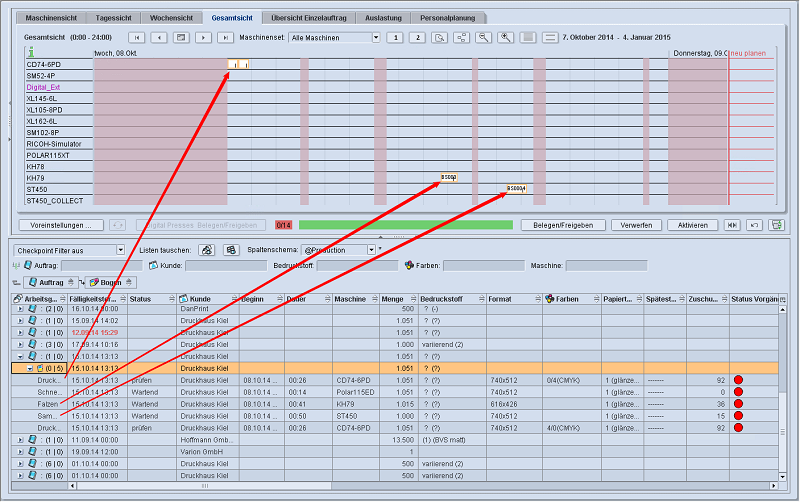Switch to the Maschinensicht tab
The image size is (800, 502).
tap(51, 18)
